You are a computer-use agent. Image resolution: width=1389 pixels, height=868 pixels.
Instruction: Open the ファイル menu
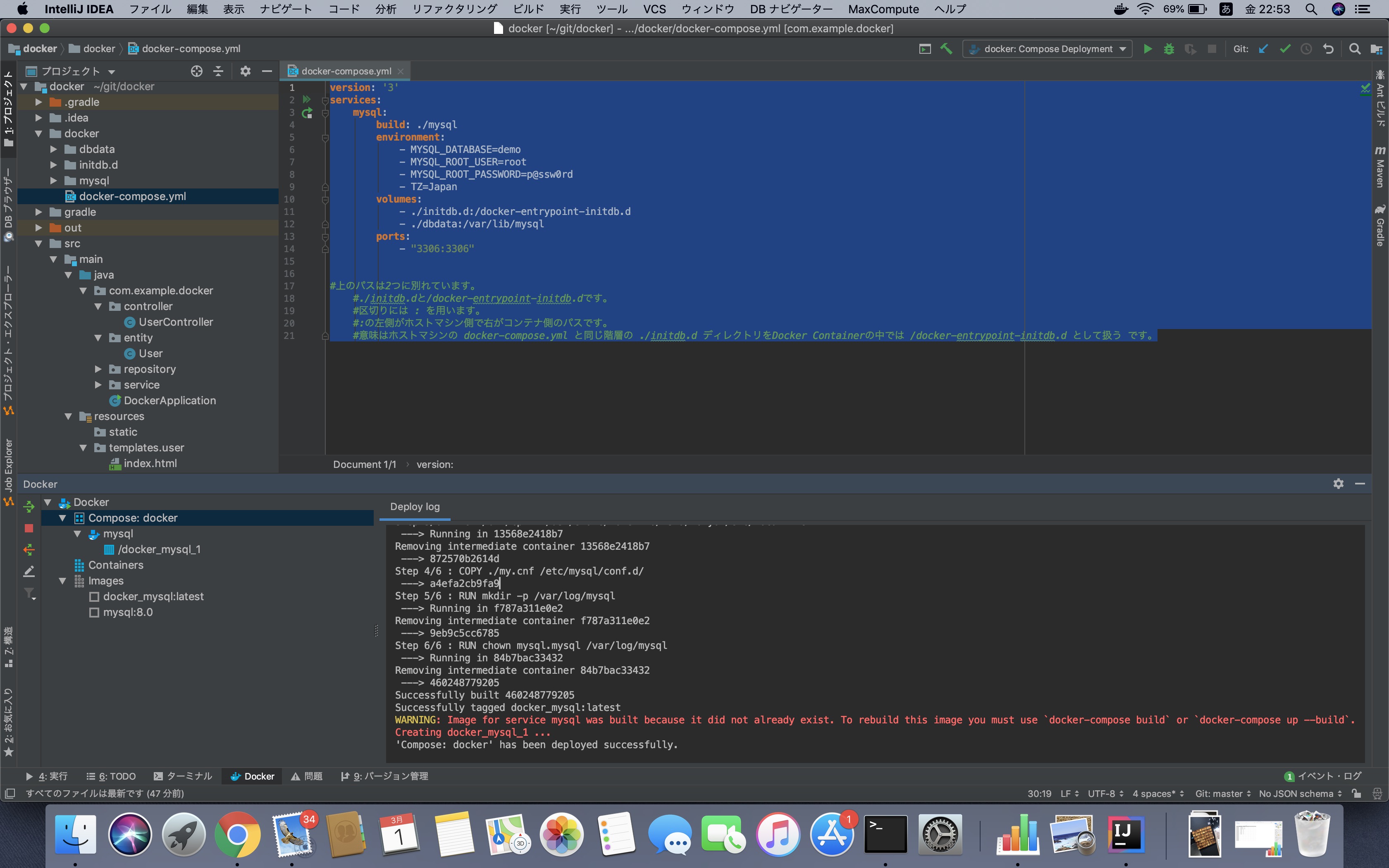pyautogui.click(x=150, y=9)
